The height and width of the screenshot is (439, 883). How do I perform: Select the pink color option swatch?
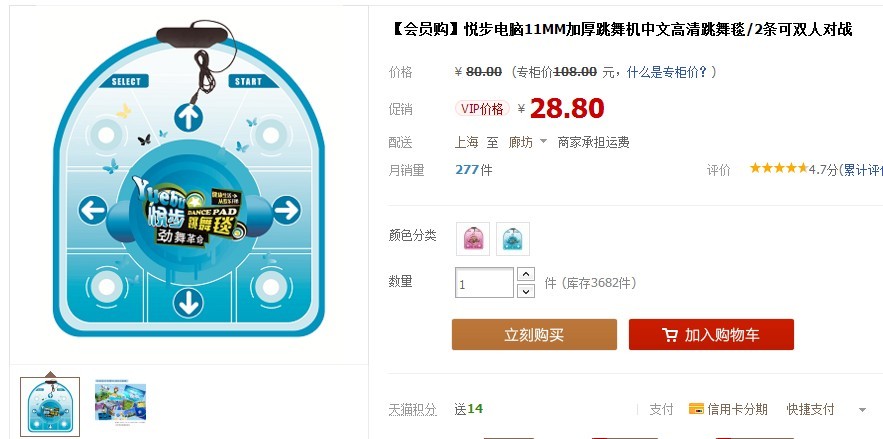click(472, 239)
